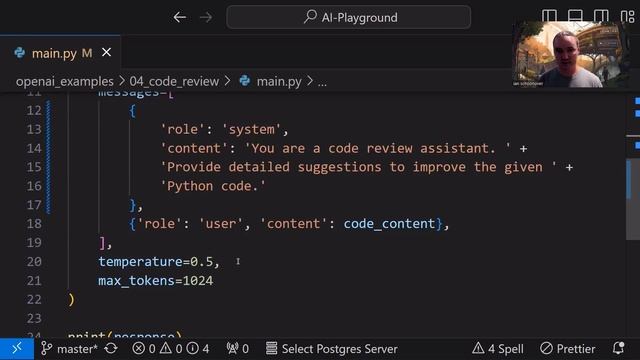The image size is (640, 360).
Task: Open the remote window button in status bar
Action: tap(17, 349)
